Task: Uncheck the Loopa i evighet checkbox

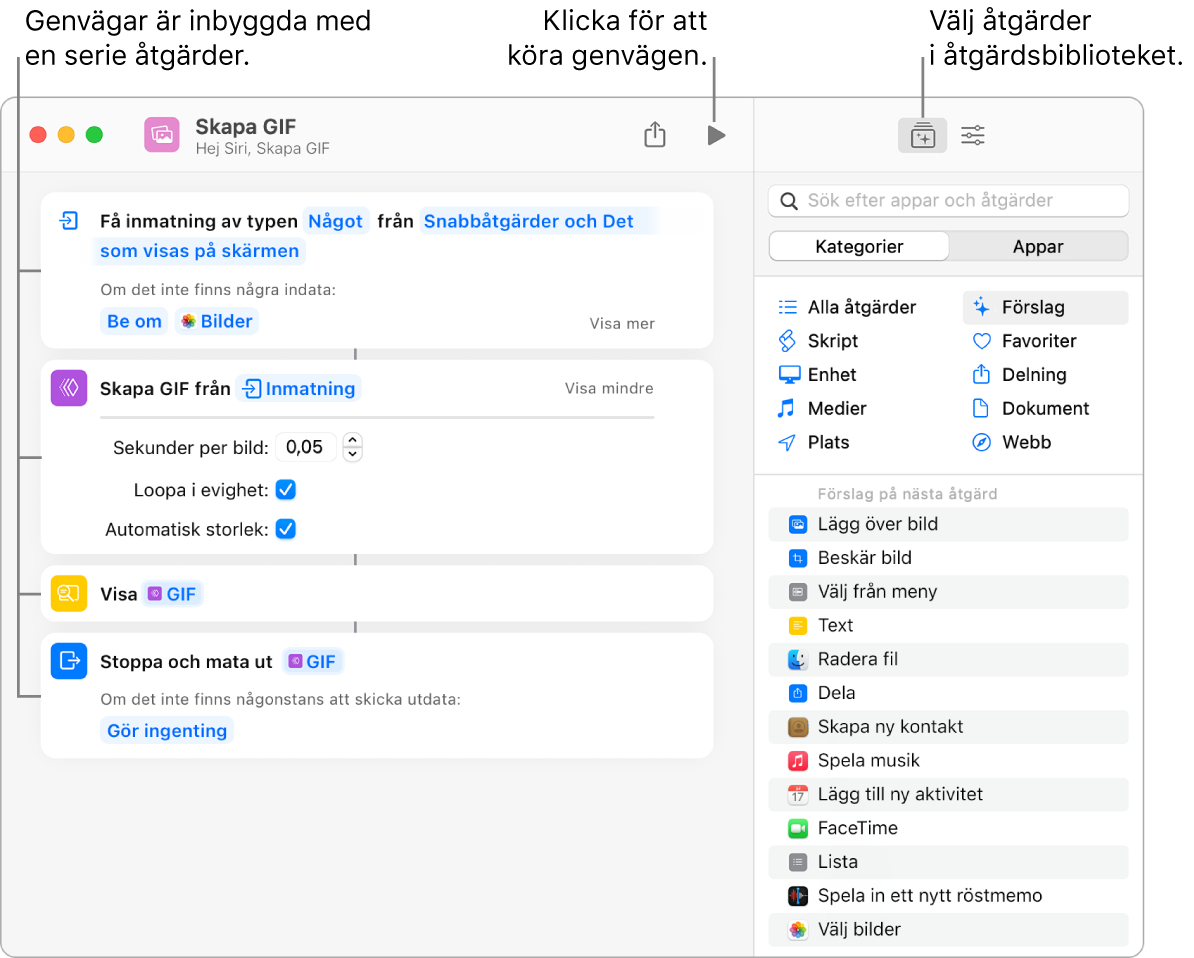Action: click(x=285, y=490)
